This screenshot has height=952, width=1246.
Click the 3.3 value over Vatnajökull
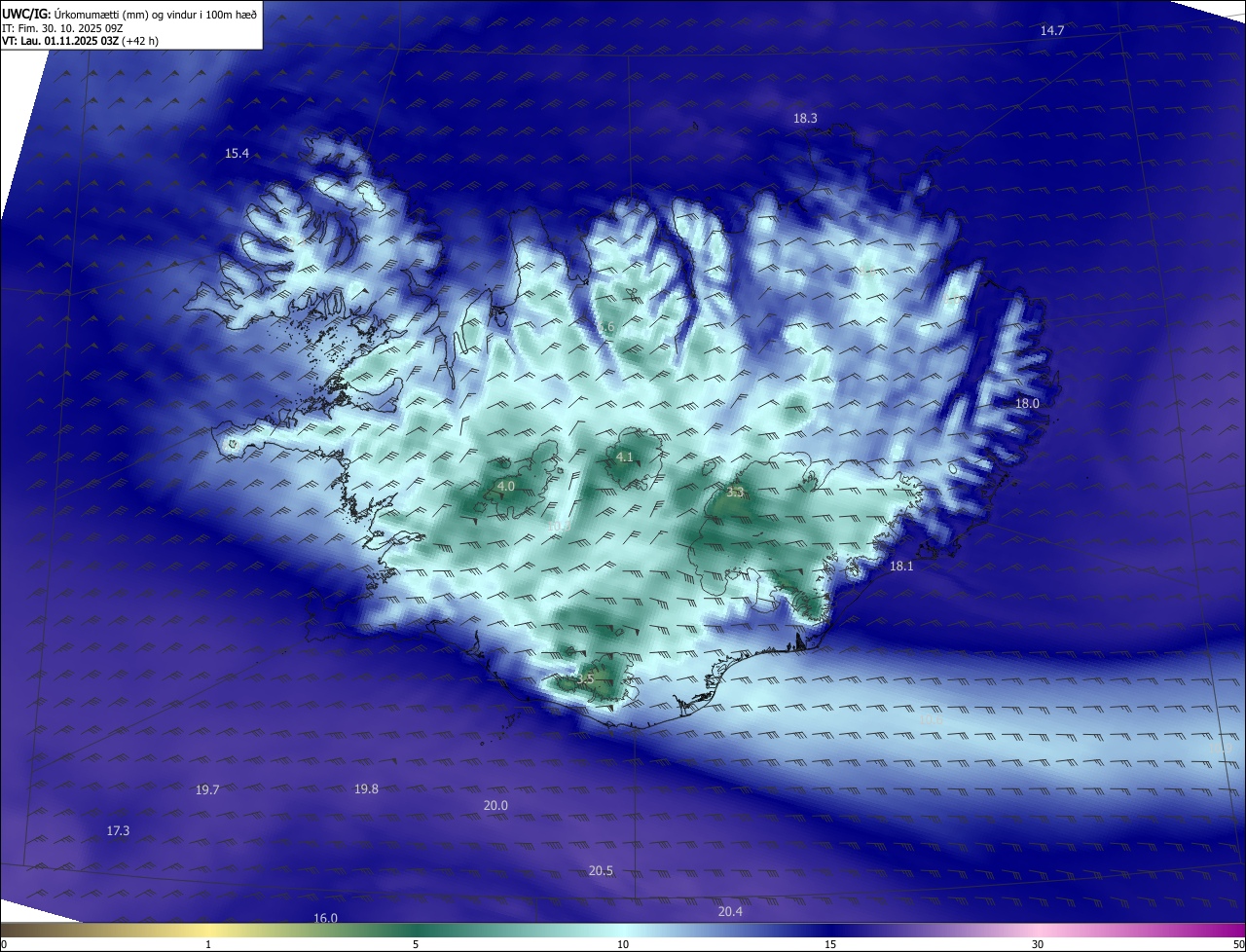pyautogui.click(x=735, y=493)
